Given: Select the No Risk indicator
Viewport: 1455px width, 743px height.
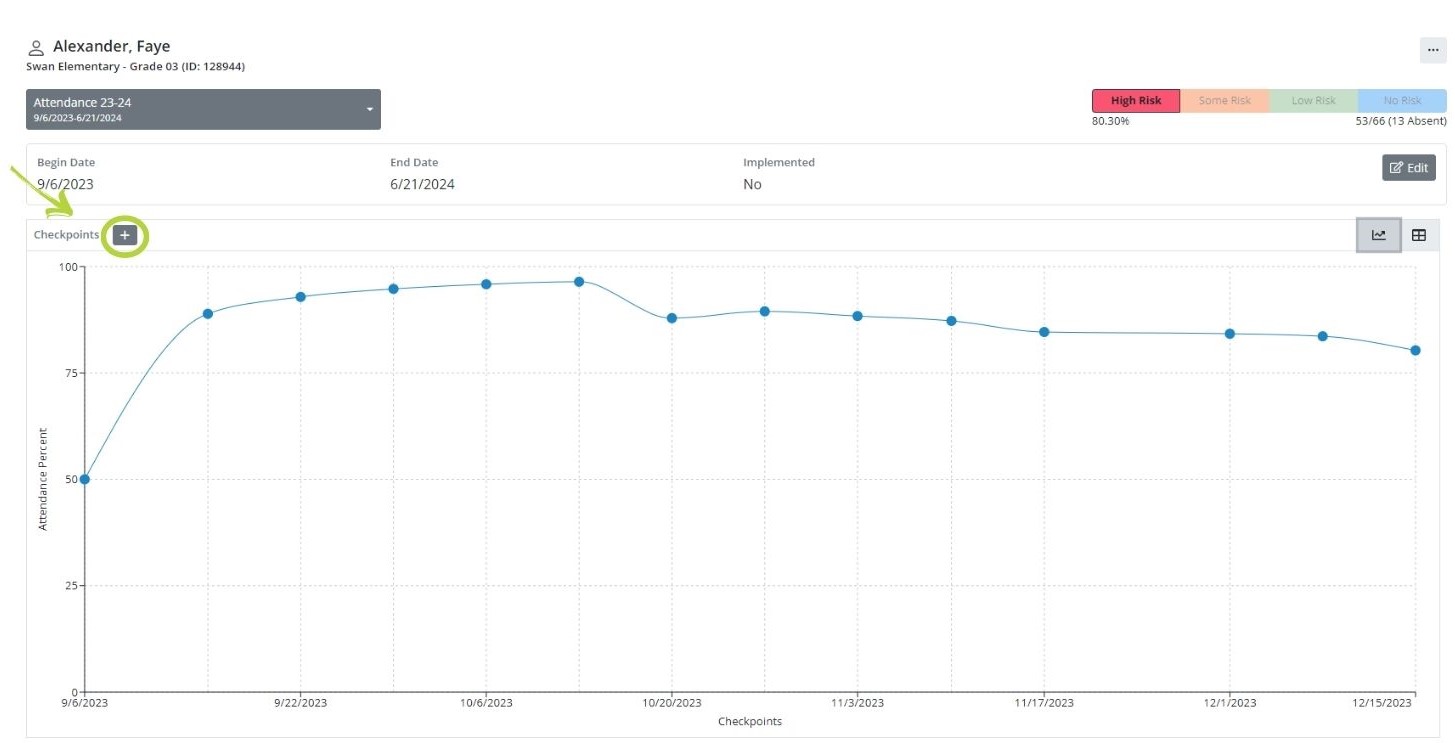Looking at the screenshot, I should pos(1402,101).
